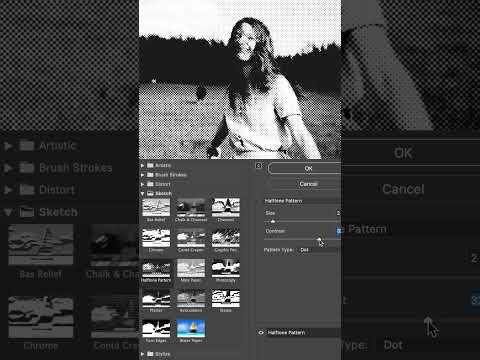Toggle the Halftone Pattern effect layer eye icon

[261, 332]
